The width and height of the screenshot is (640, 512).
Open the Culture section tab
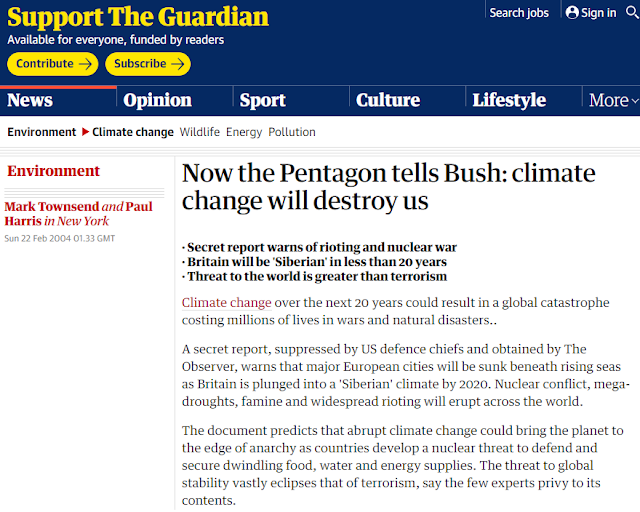click(388, 100)
